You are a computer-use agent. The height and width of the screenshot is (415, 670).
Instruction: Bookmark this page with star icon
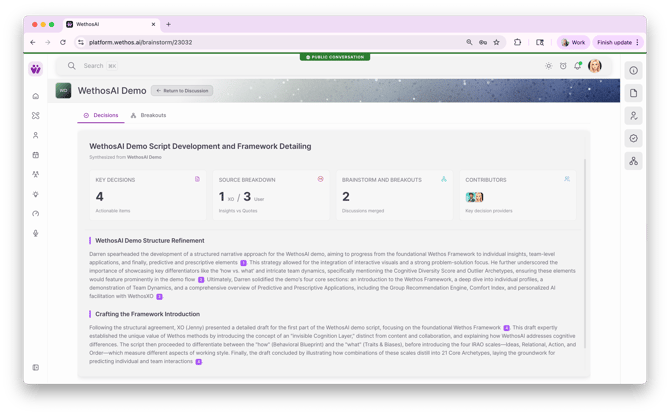click(x=497, y=42)
